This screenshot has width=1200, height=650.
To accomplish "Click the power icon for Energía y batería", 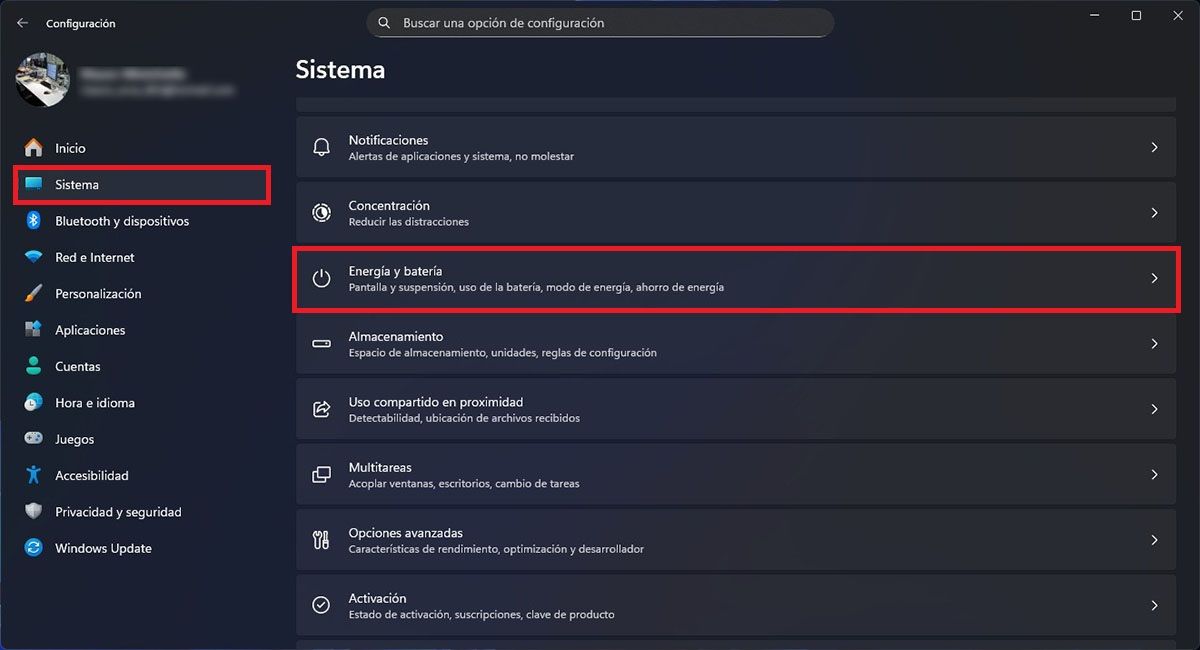I will click(321, 278).
